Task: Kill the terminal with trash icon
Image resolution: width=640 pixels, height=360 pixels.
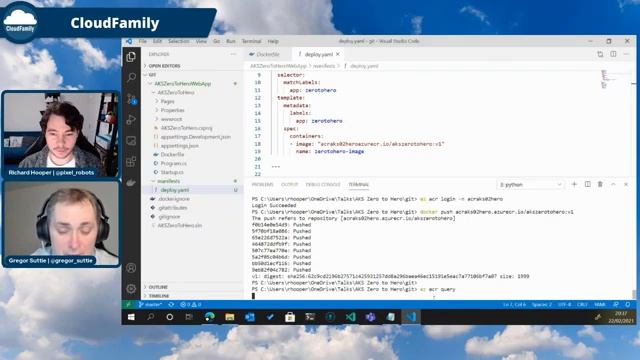Action: pyautogui.click(x=600, y=184)
